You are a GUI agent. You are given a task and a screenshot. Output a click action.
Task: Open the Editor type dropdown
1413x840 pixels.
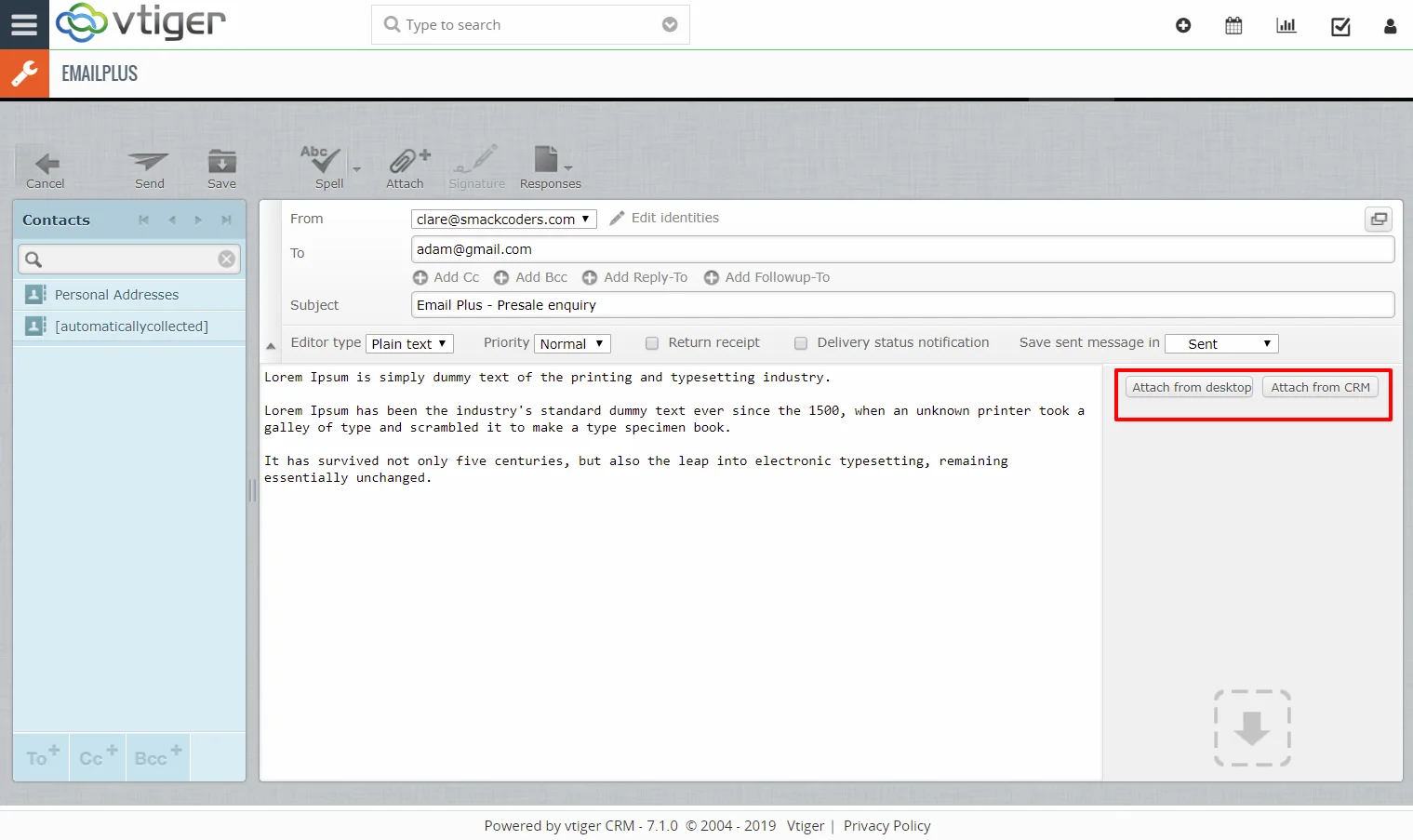pyautogui.click(x=409, y=344)
